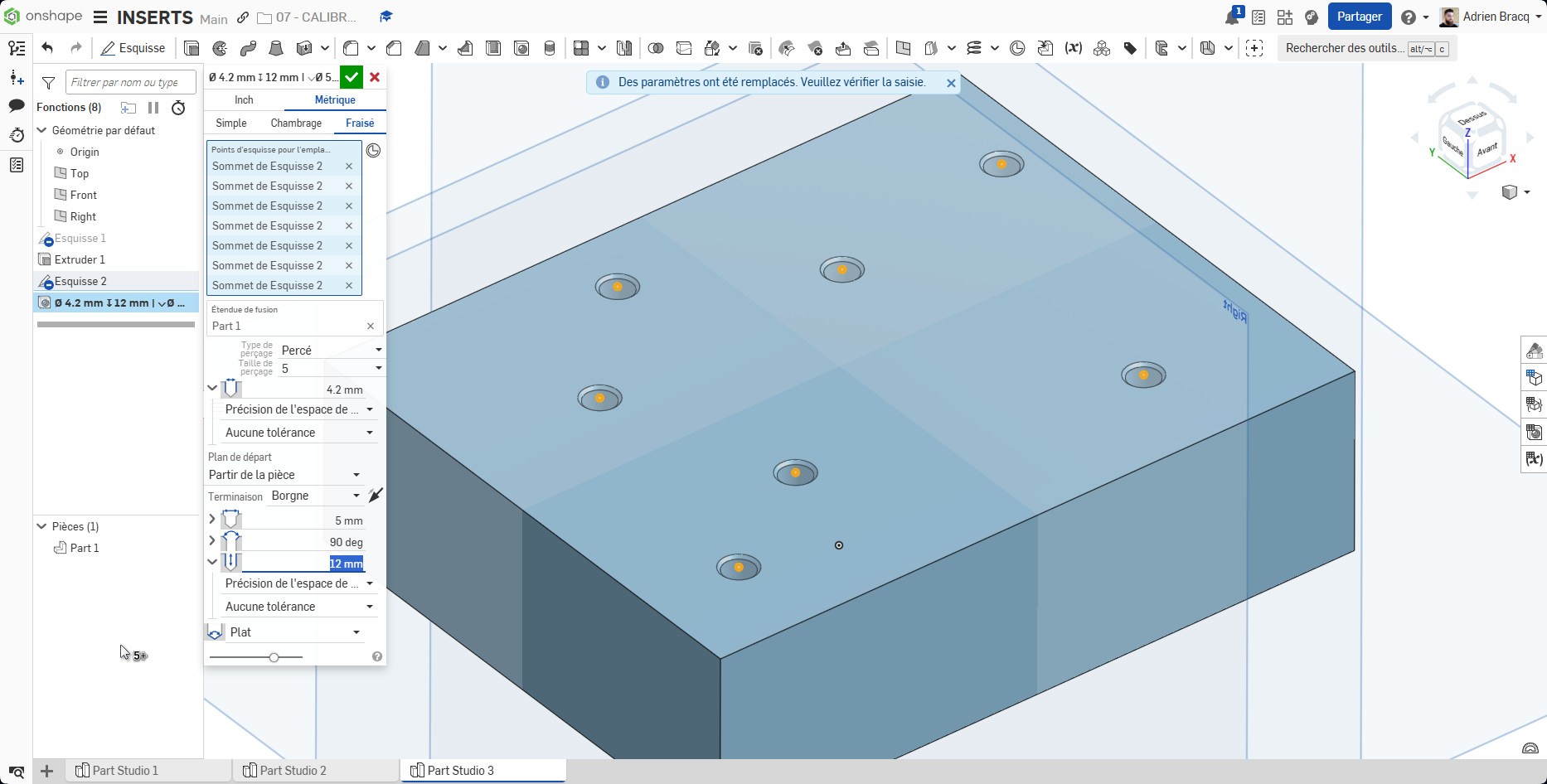Select the Sweep tool icon
This screenshot has width=1547, height=784.
pos(248,48)
